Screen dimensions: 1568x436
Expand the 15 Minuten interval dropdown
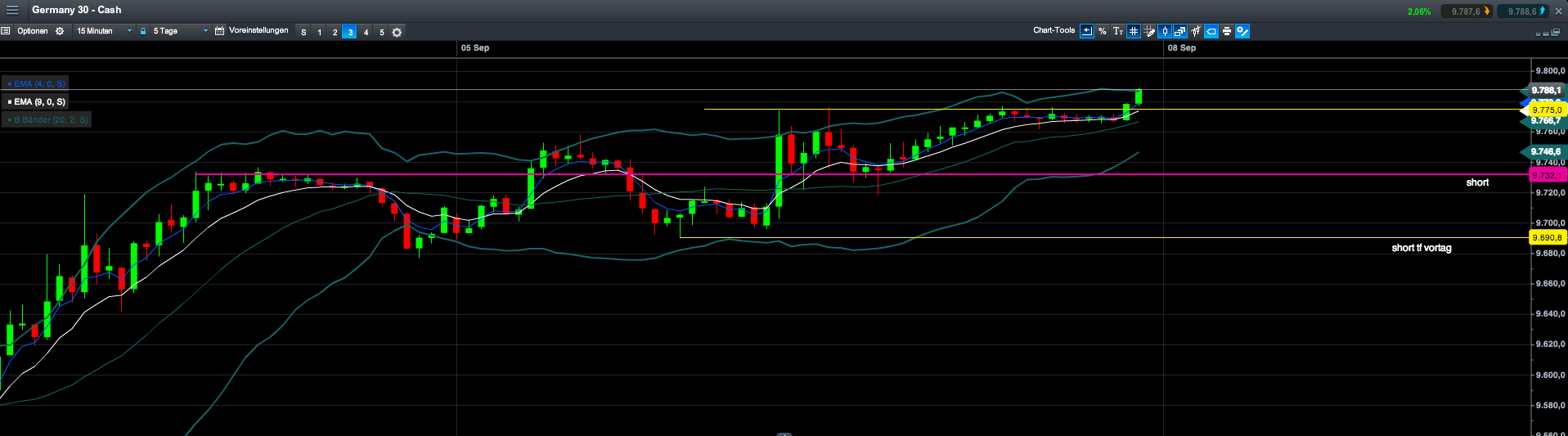104,31
